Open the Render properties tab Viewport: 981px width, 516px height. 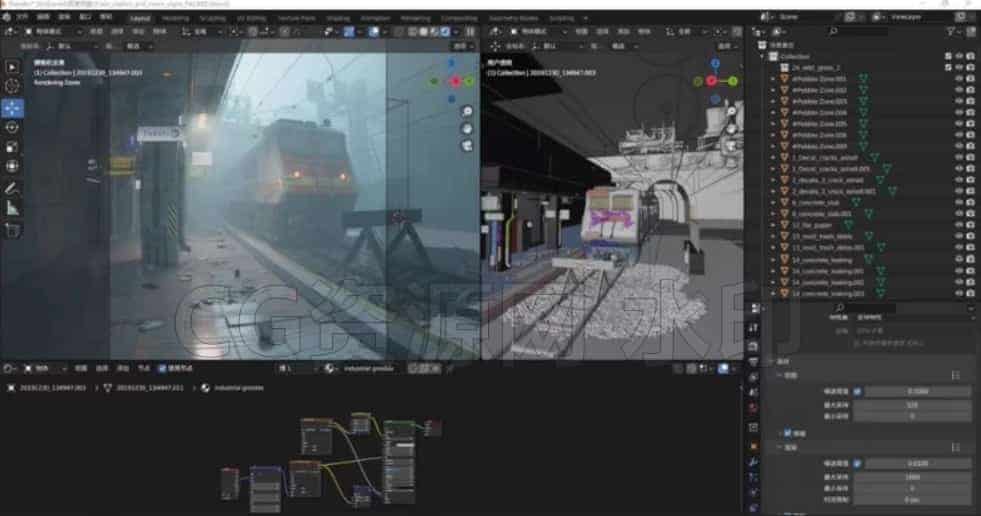[x=753, y=347]
